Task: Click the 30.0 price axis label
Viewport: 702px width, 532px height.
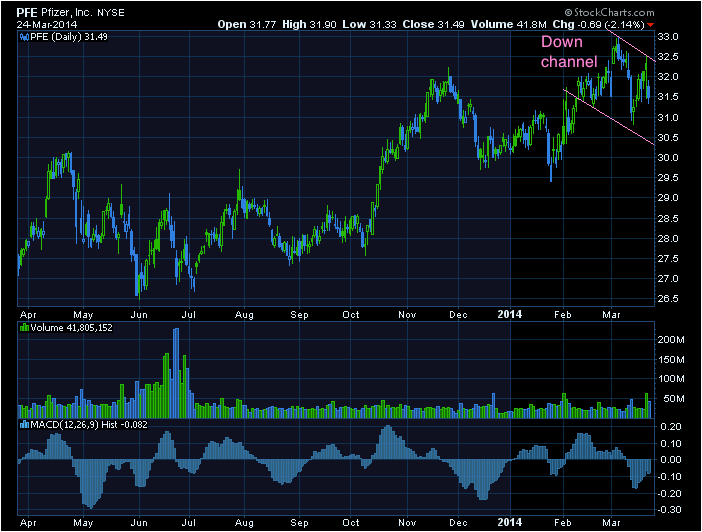Action: [668, 158]
